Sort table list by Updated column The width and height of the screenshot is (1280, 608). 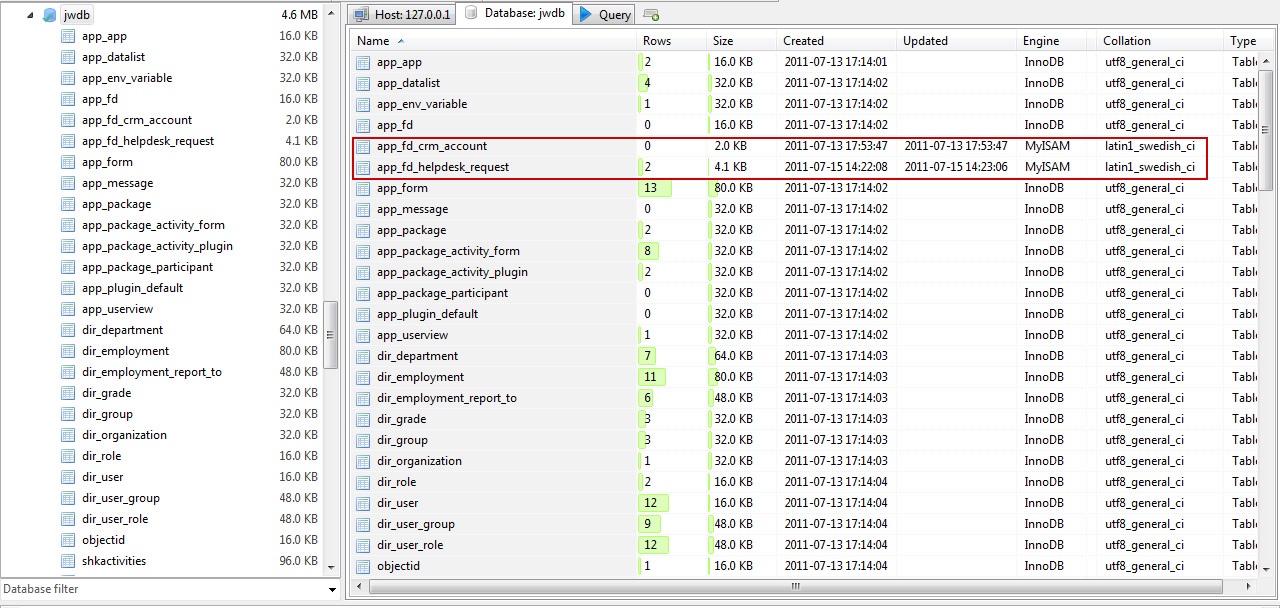point(956,41)
